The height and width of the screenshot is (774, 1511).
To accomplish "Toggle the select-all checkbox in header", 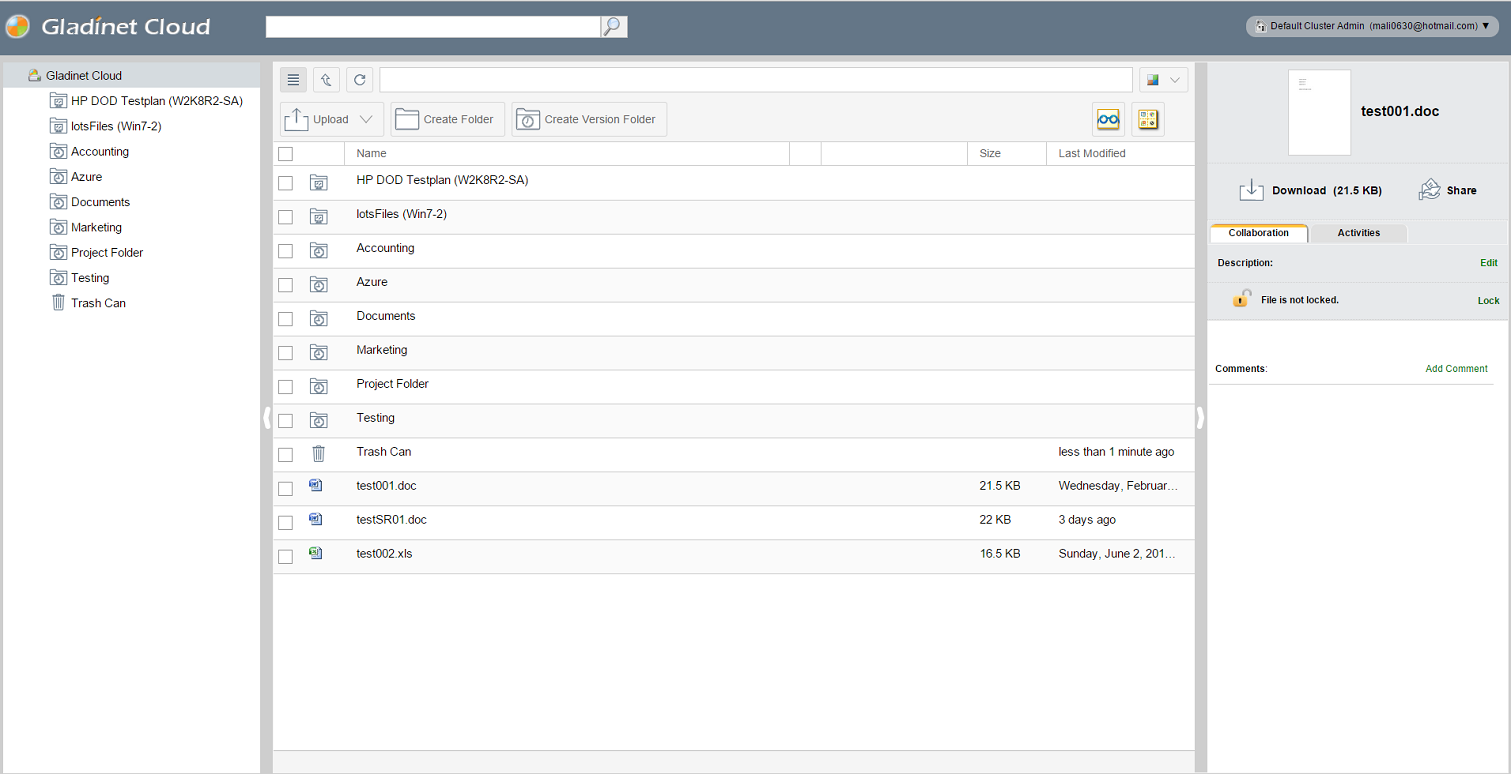I will click(x=286, y=154).
